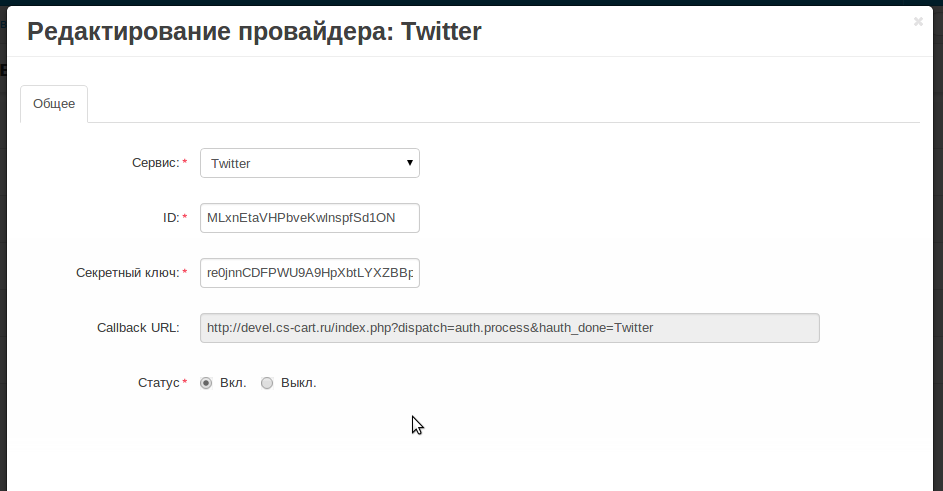Click the Секретный ключ field label

(127, 273)
